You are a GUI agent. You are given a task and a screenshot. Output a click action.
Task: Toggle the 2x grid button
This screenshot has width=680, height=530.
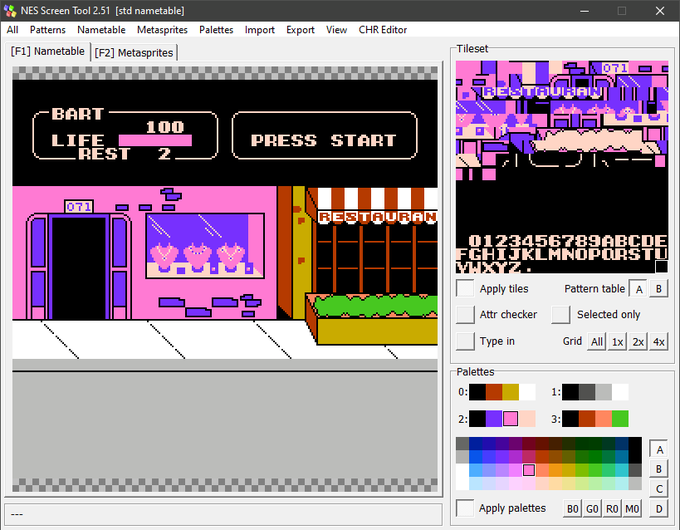pos(638,342)
